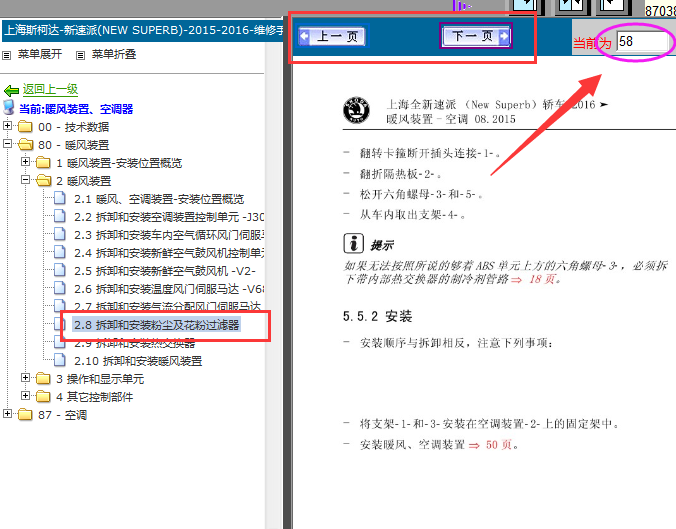This screenshot has height=529, width=676.
Task: Collapse the 2 暖风装置 subfolder
Action: (x=25, y=179)
